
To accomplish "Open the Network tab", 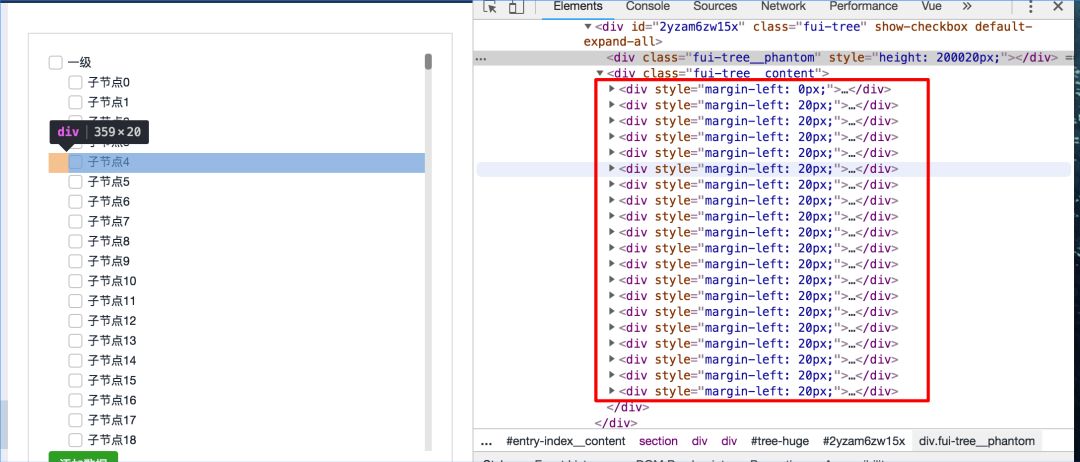I will tap(783, 6).
